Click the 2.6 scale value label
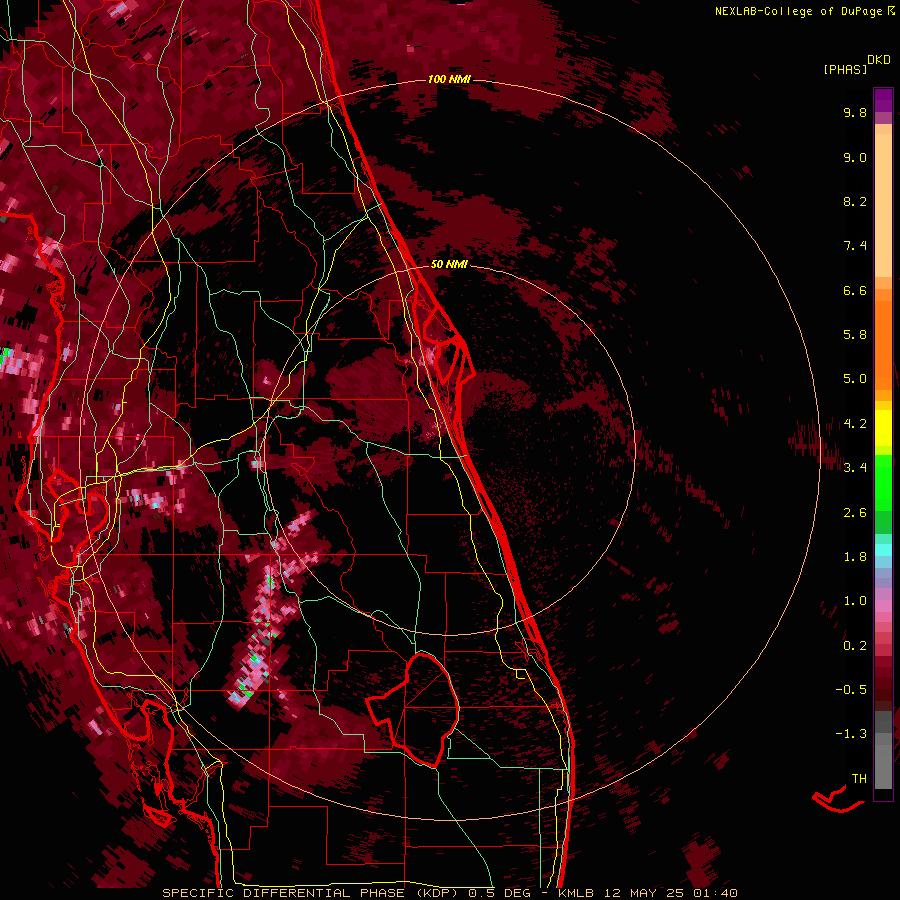 click(x=855, y=513)
